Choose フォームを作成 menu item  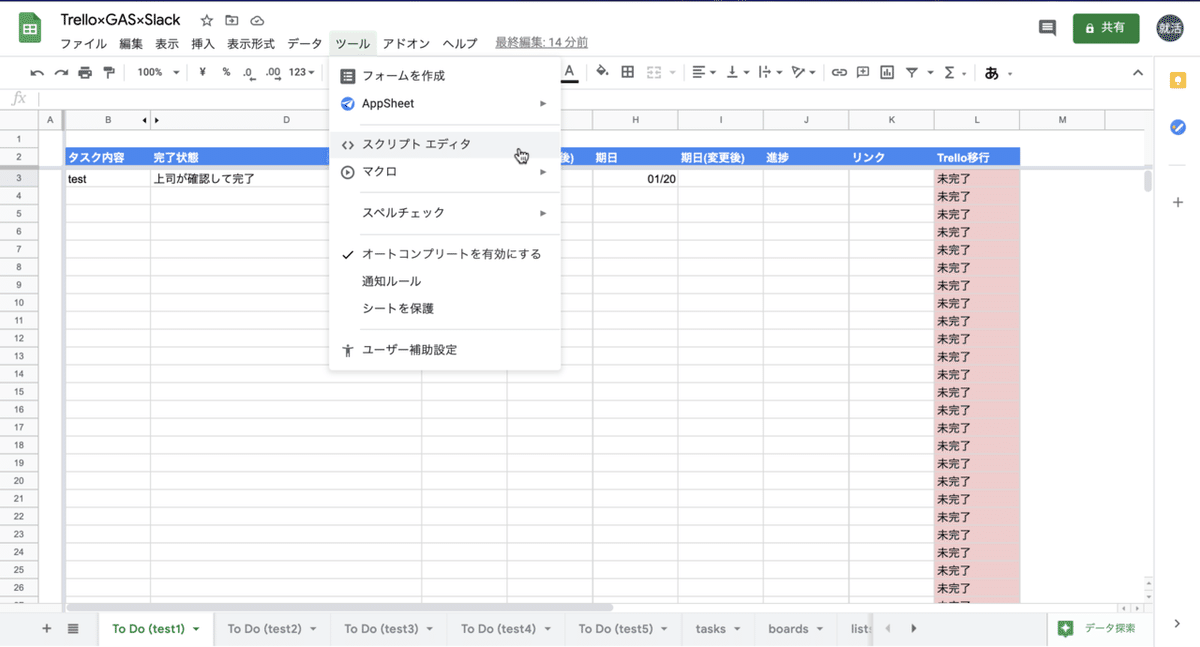pos(445,76)
